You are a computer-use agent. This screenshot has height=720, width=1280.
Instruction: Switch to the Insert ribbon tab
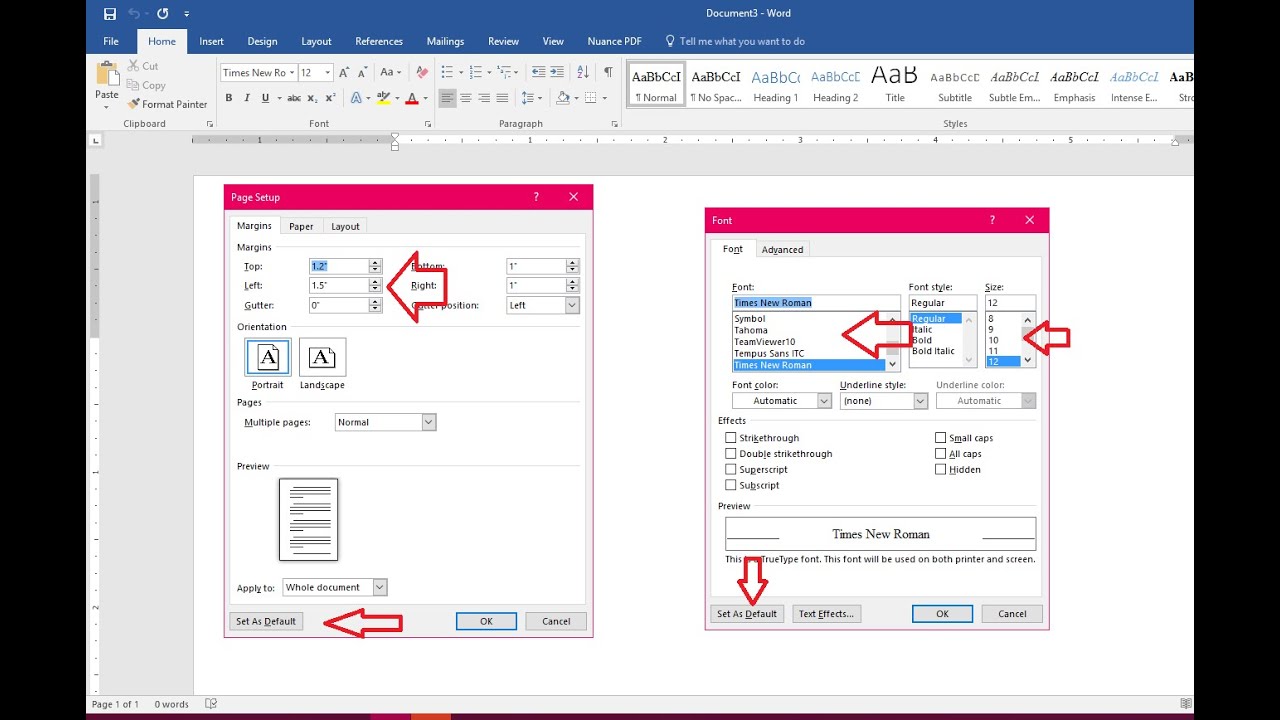(x=211, y=41)
